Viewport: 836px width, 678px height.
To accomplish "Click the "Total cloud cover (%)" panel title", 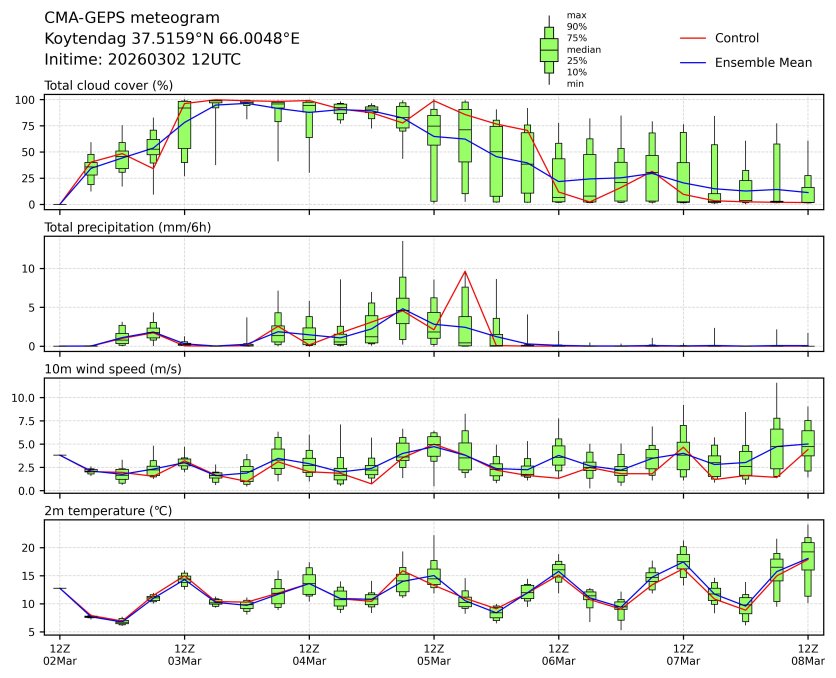I will pos(109,86).
